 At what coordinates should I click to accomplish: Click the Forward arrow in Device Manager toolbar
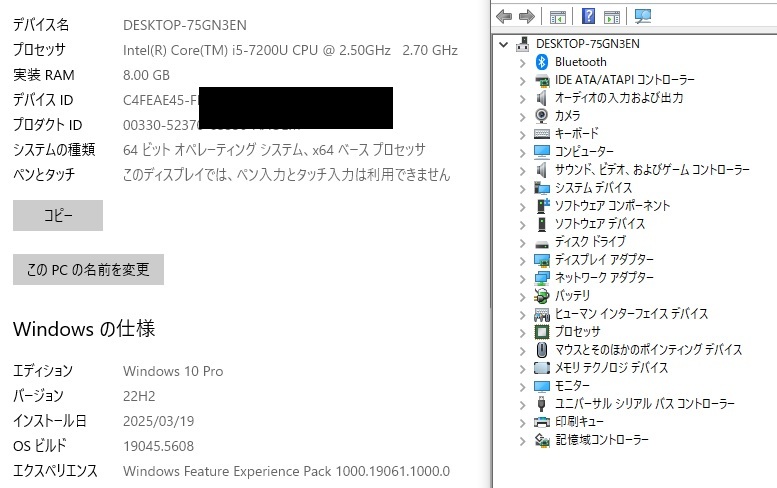526,16
